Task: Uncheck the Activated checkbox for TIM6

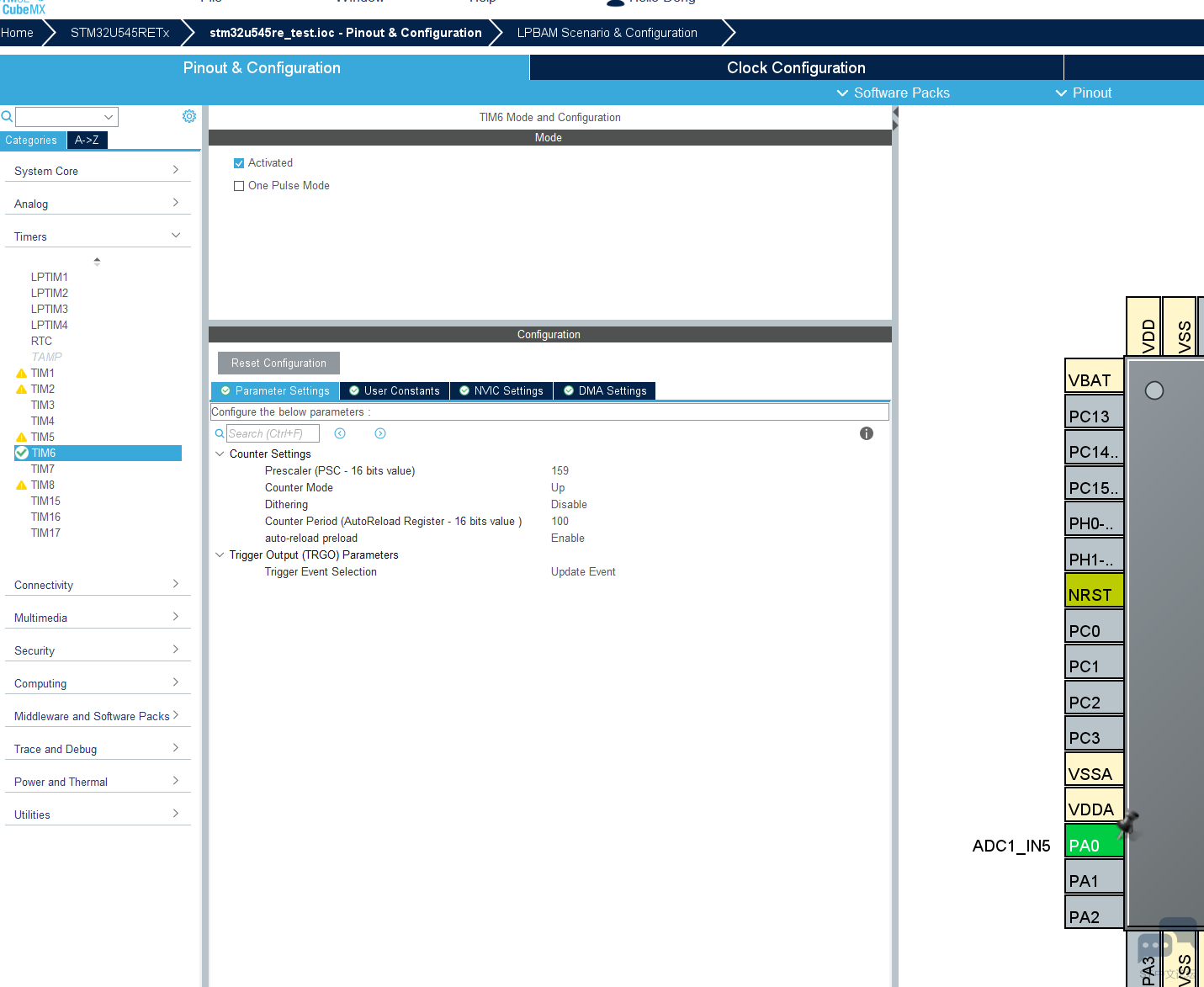Action: point(239,163)
